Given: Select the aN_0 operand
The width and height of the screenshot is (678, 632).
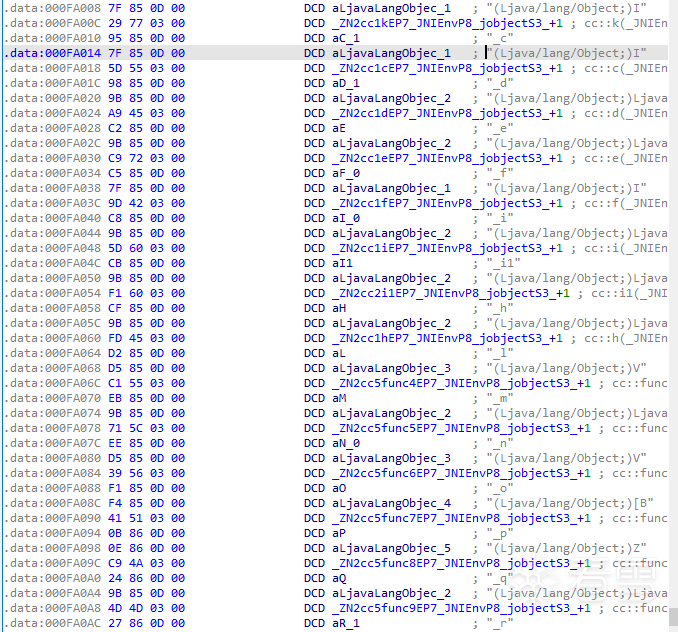Looking at the screenshot, I should 346,443.
